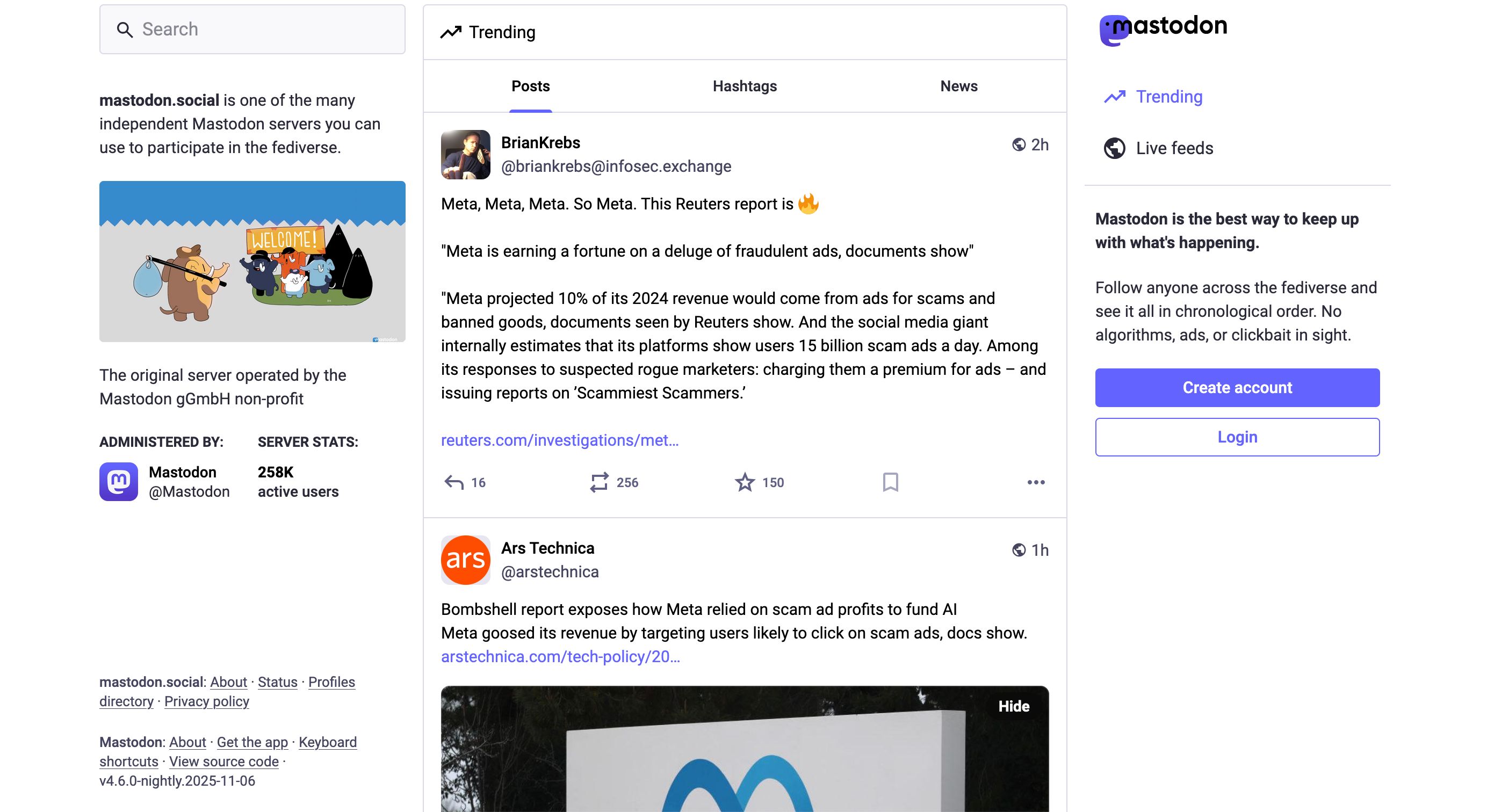The height and width of the screenshot is (812, 1487).
Task: Boost the BrianKrebs post
Action: [601, 482]
